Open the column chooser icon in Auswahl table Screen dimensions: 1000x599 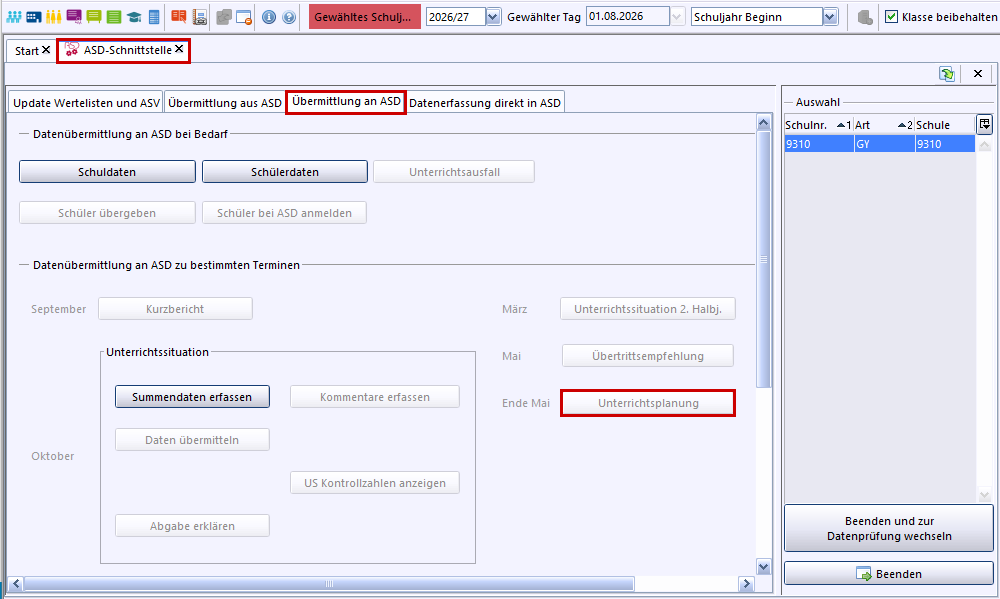(984, 124)
